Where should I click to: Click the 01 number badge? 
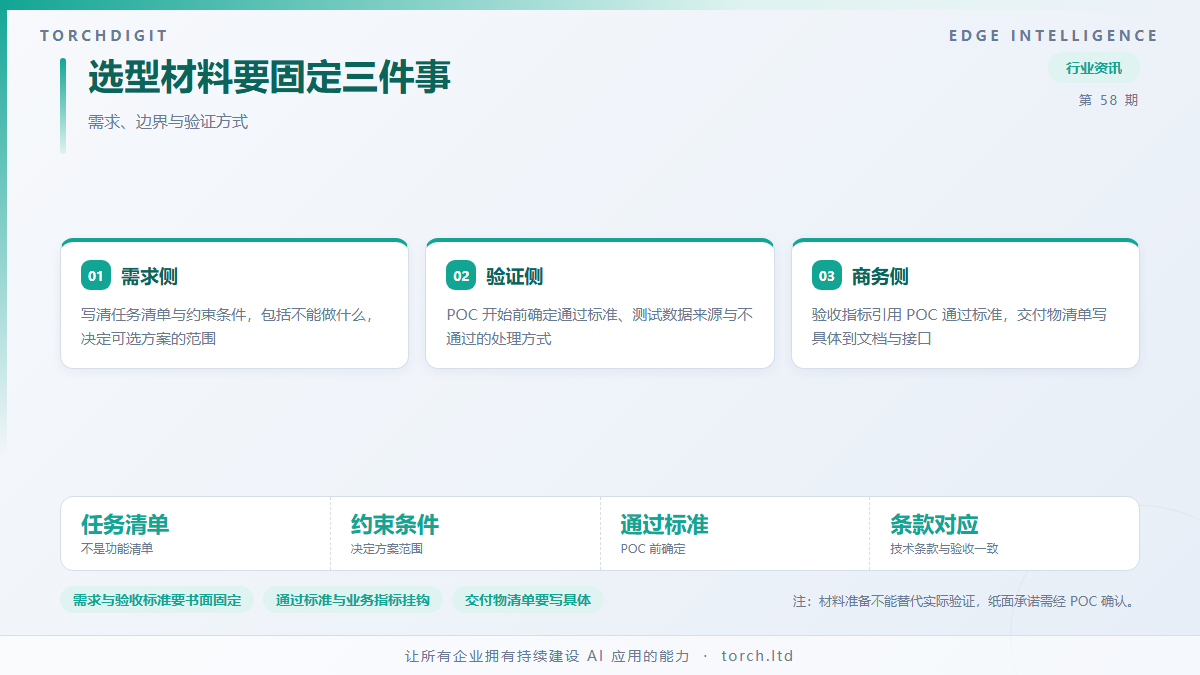(96, 276)
